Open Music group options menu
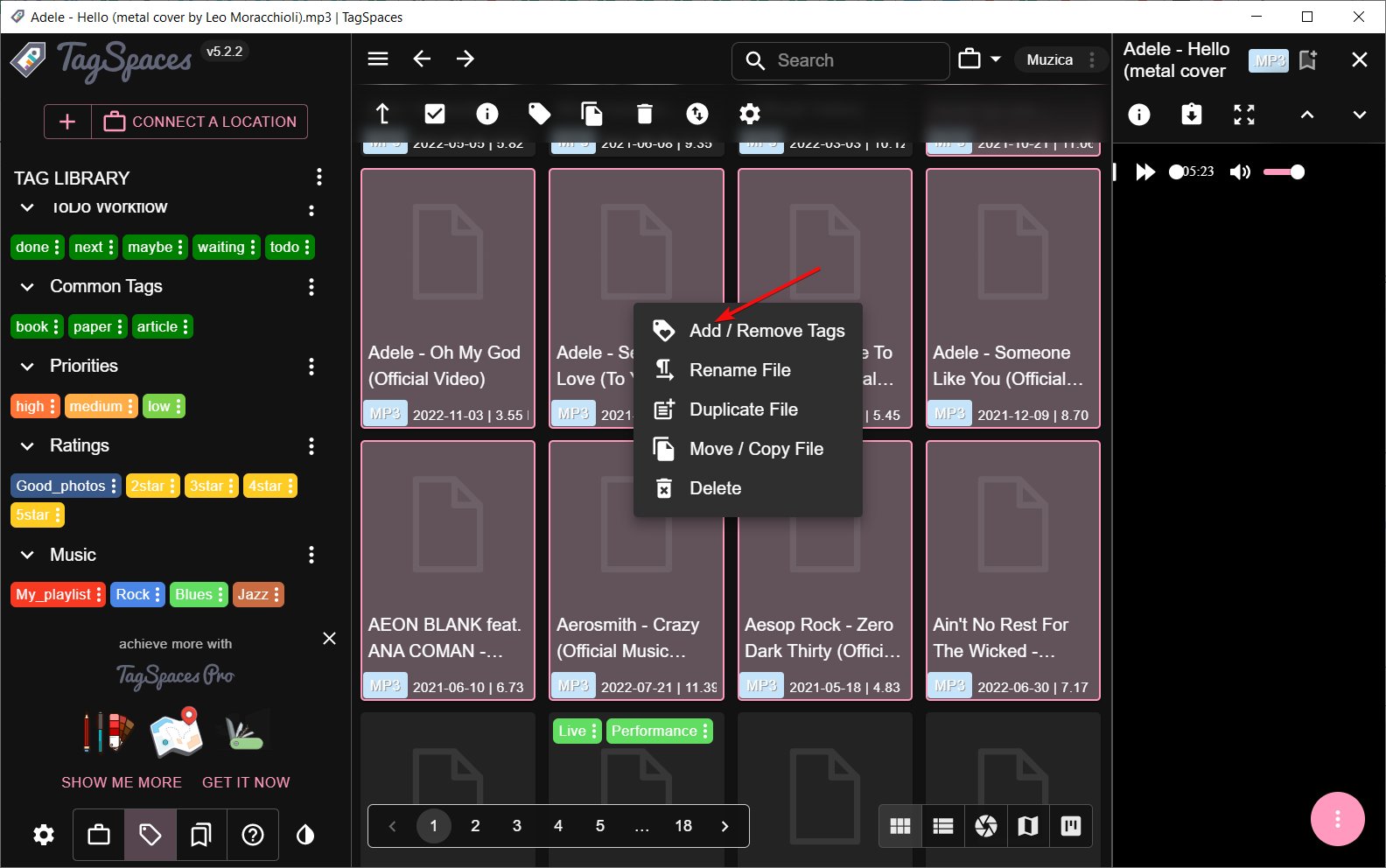1386x868 pixels. 311,555
